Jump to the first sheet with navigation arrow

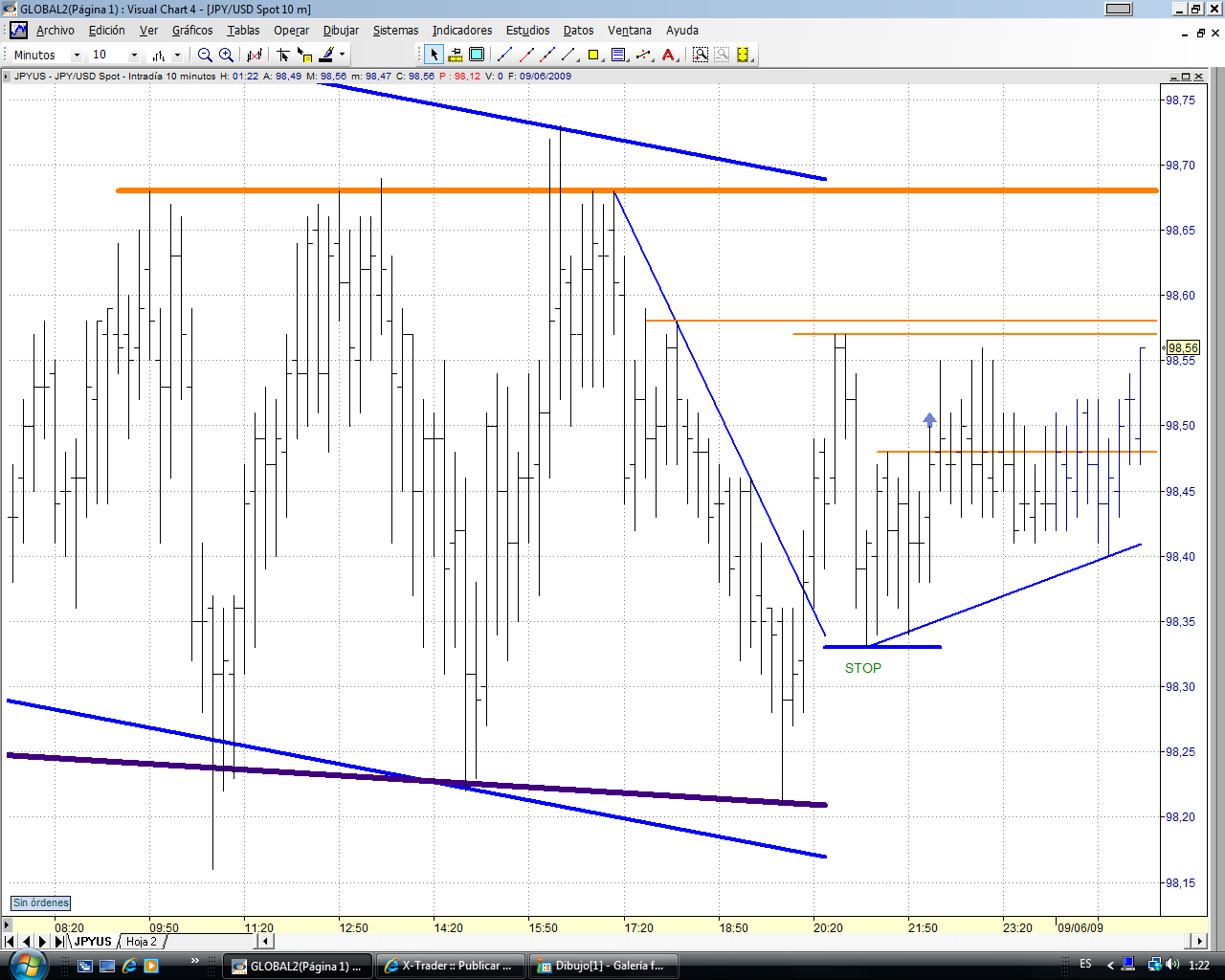point(11,942)
